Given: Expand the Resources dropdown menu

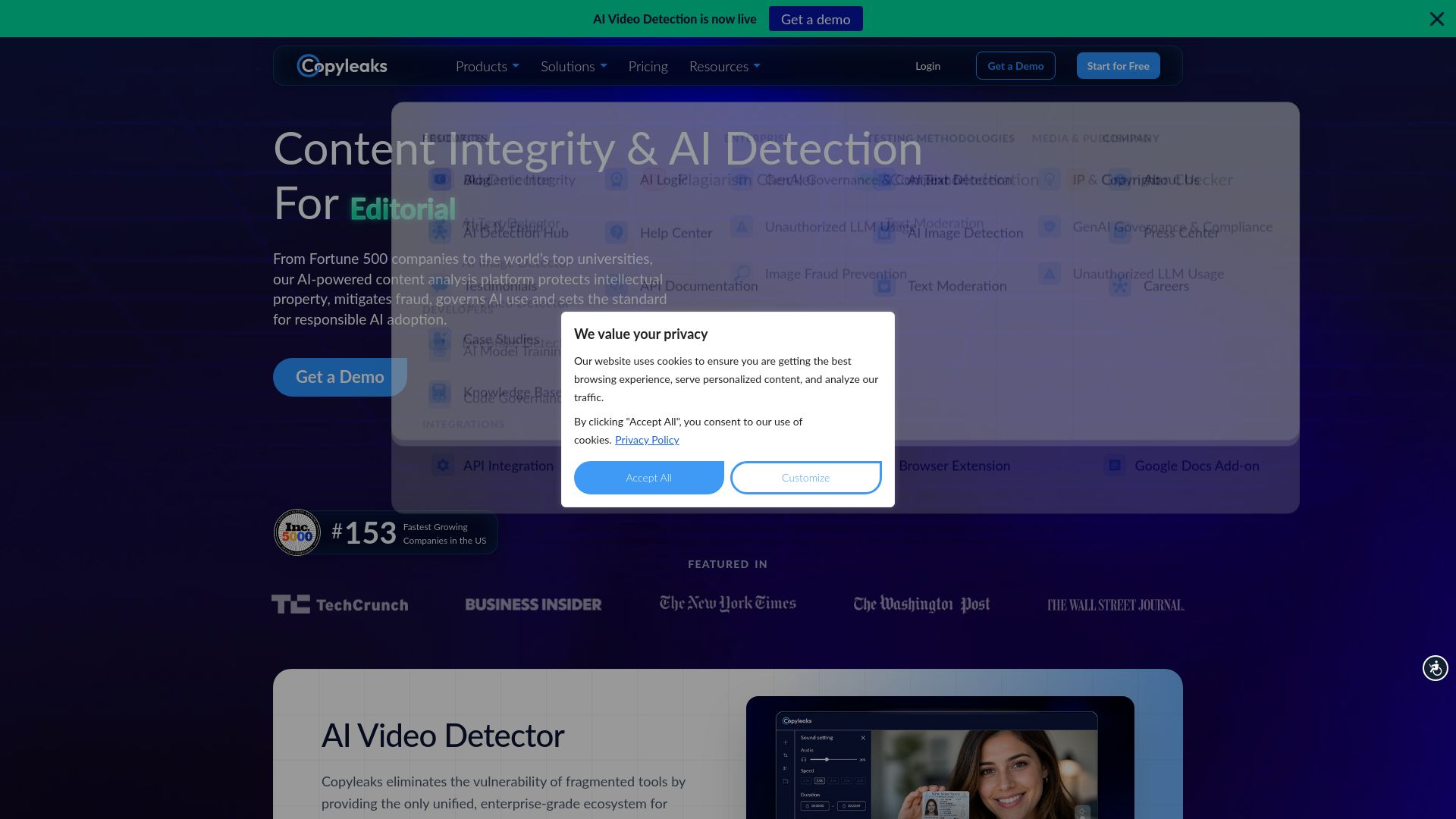Looking at the screenshot, I should [725, 66].
